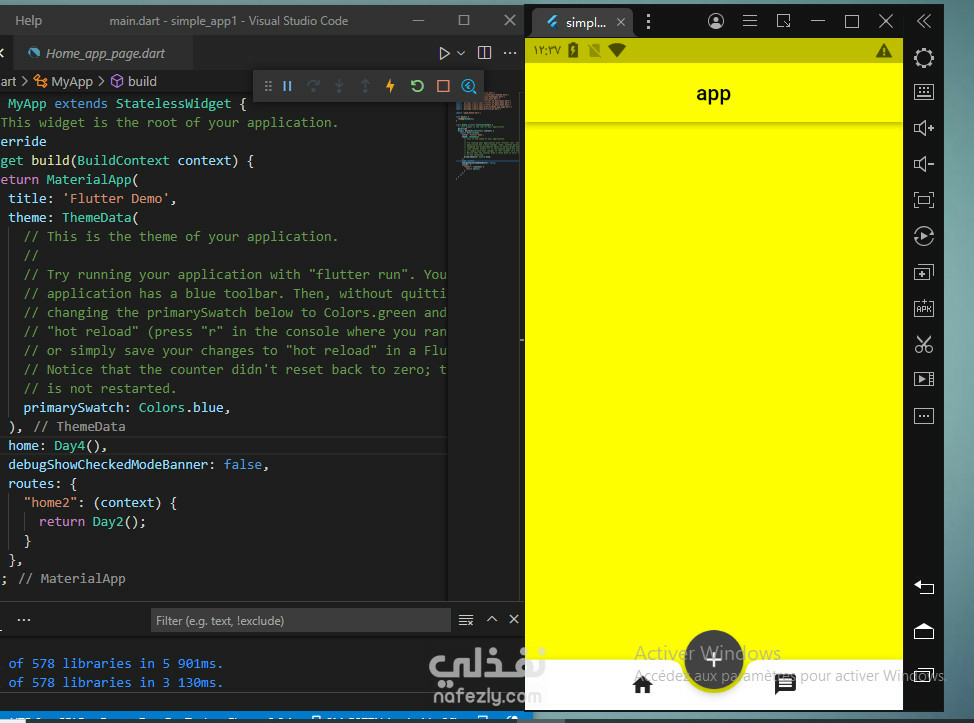The image size is (974, 723).
Task: Open the Help menu
Action: 29,20
